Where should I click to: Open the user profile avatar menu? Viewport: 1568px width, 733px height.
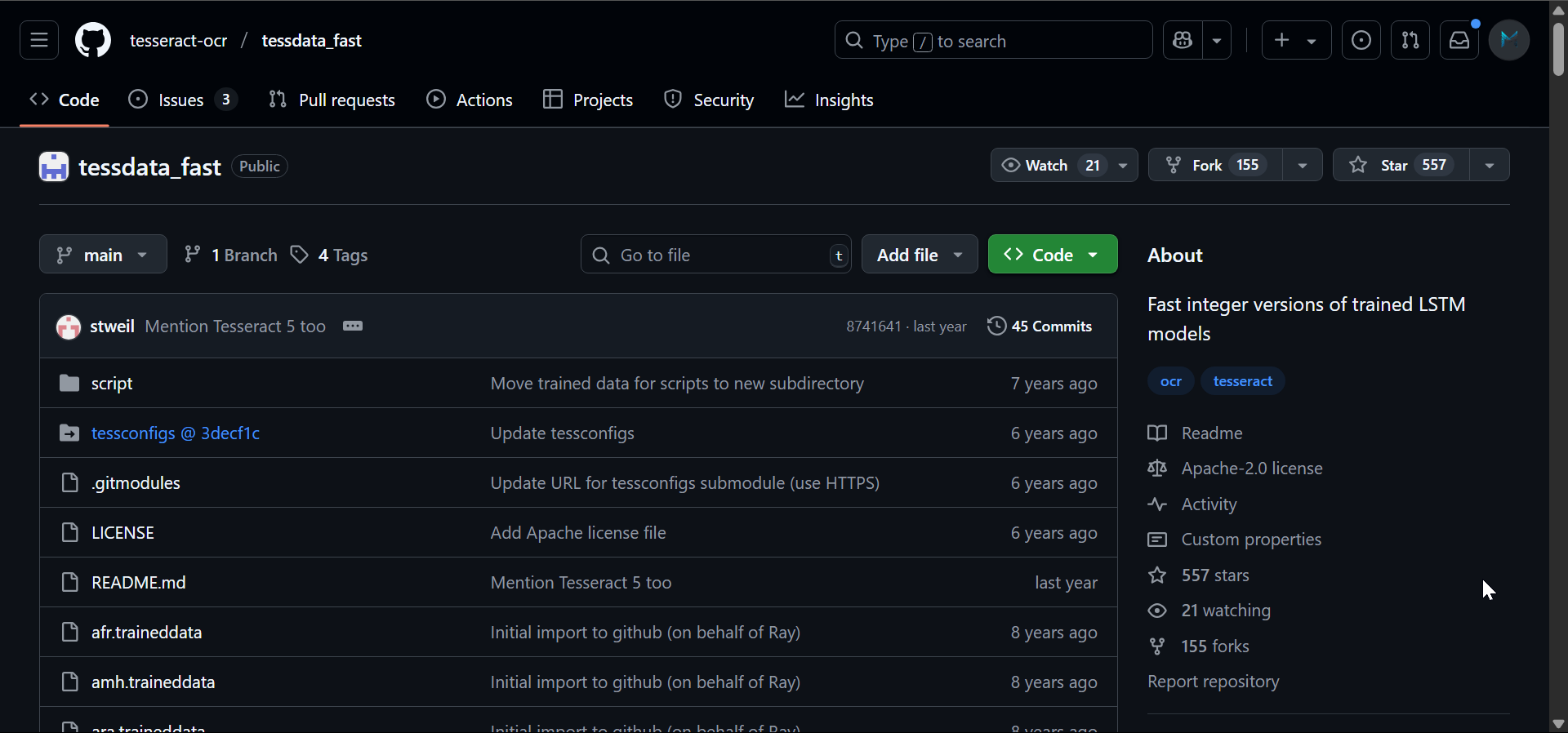point(1508,40)
